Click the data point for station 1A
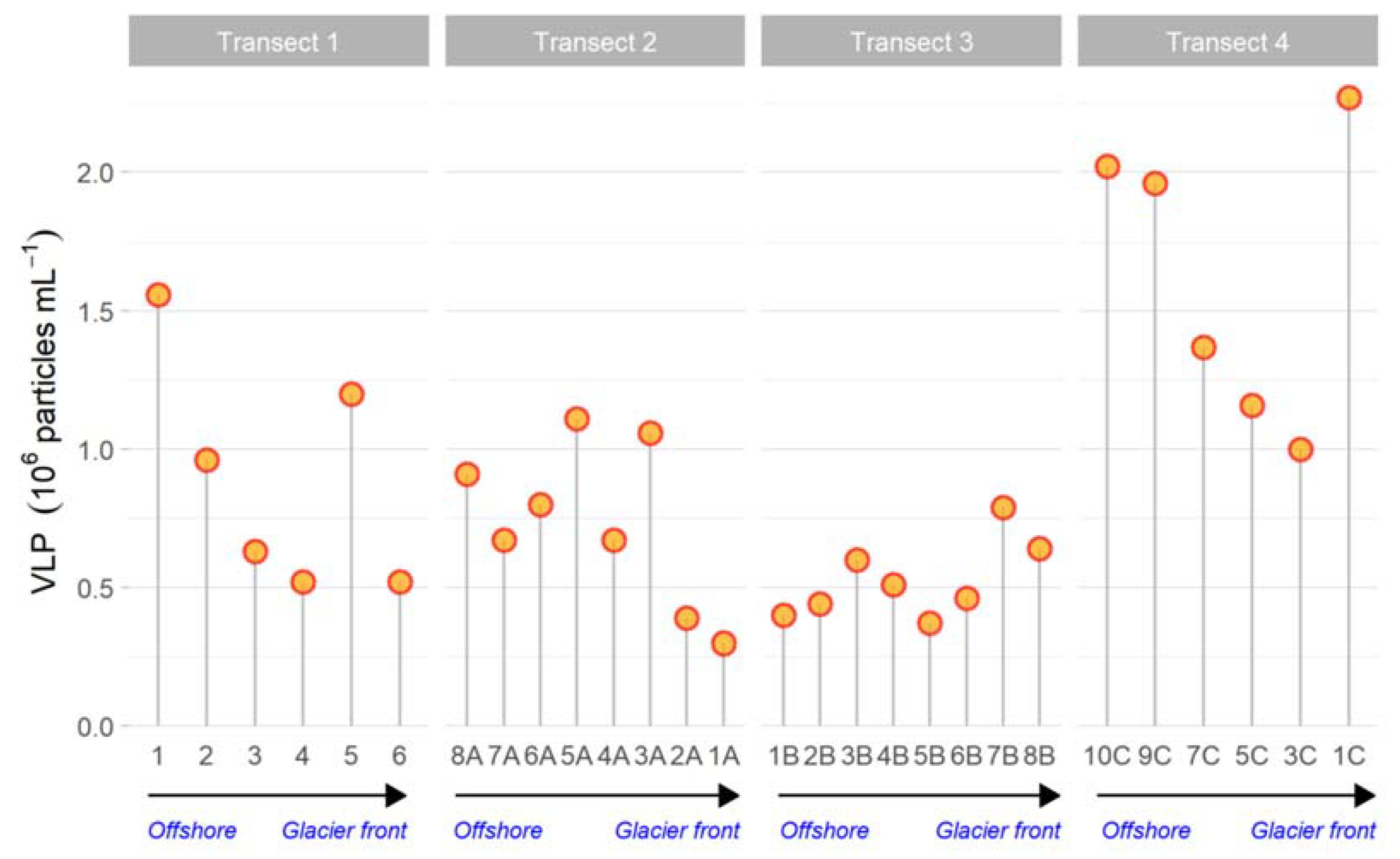Screen dimensions: 1400x859 tap(723, 644)
